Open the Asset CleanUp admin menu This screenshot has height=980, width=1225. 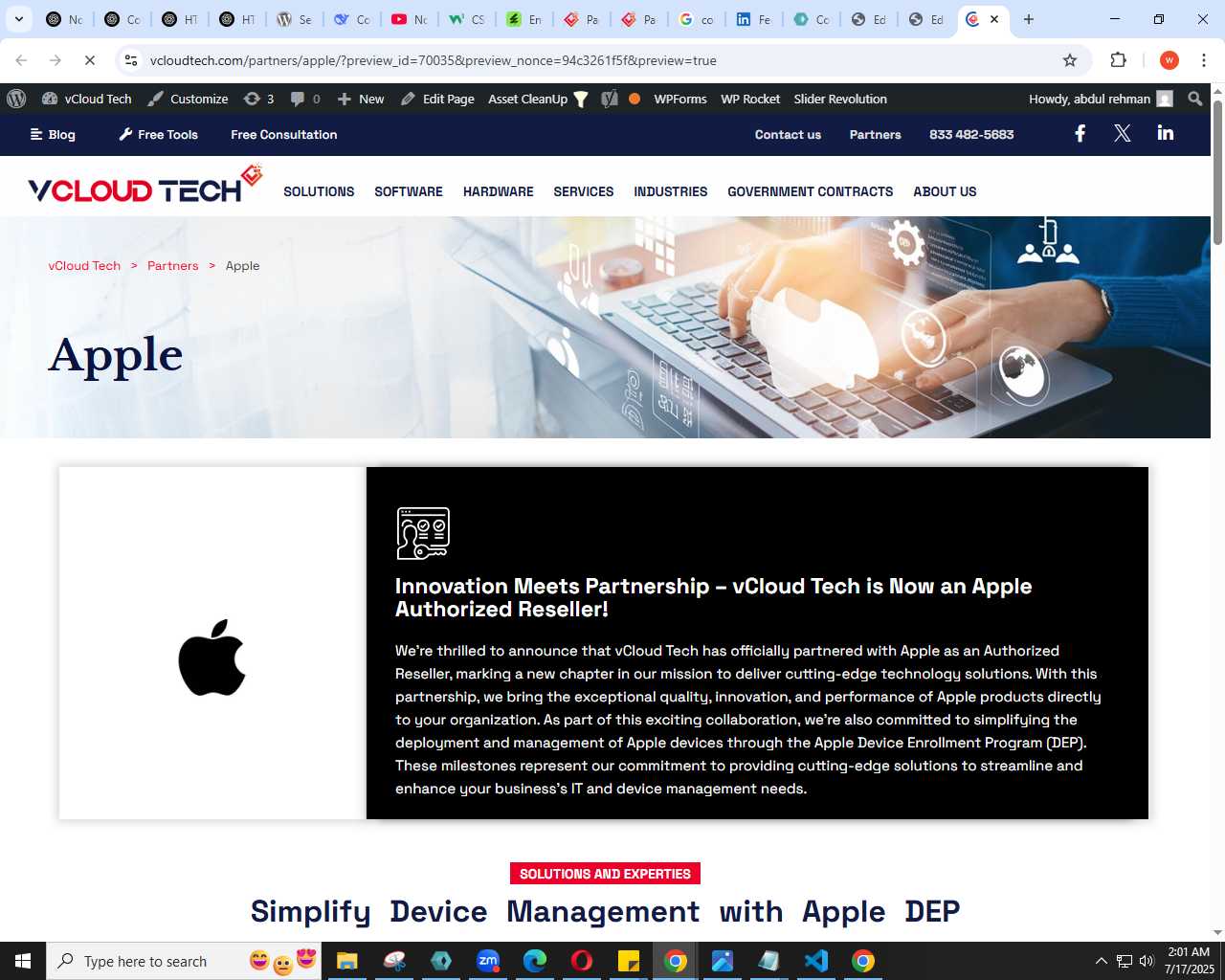(x=538, y=99)
